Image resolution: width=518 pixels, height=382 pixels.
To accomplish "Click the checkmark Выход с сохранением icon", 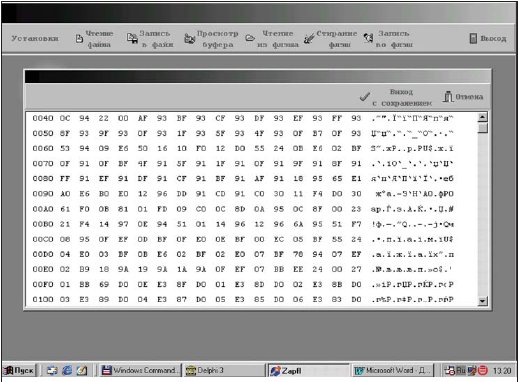I will [x=365, y=97].
